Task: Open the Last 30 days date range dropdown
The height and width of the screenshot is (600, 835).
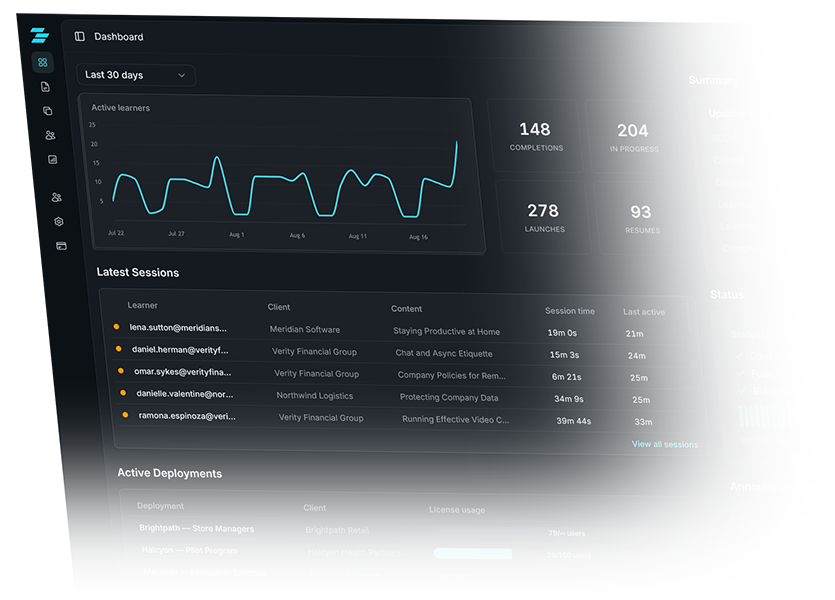Action: click(136, 75)
